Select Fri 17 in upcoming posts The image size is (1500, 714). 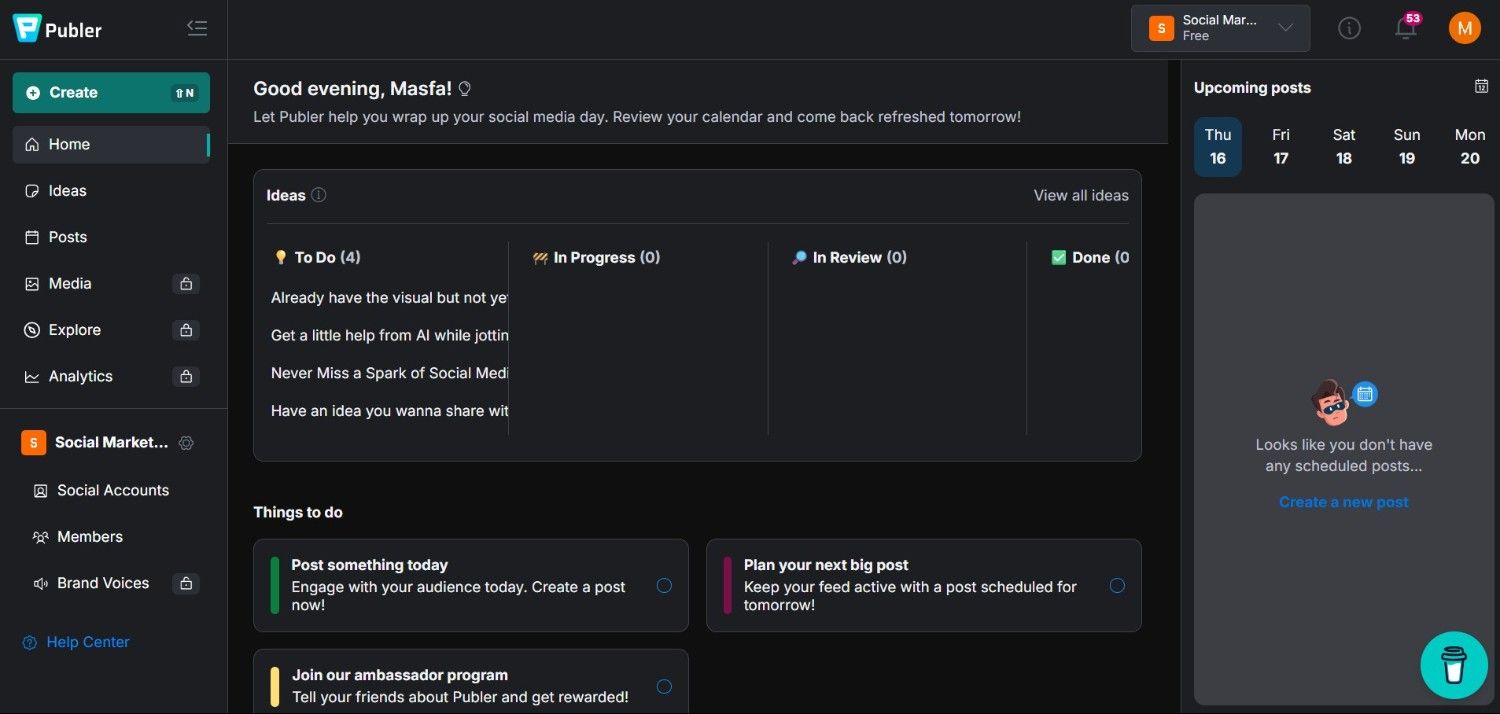point(1281,146)
